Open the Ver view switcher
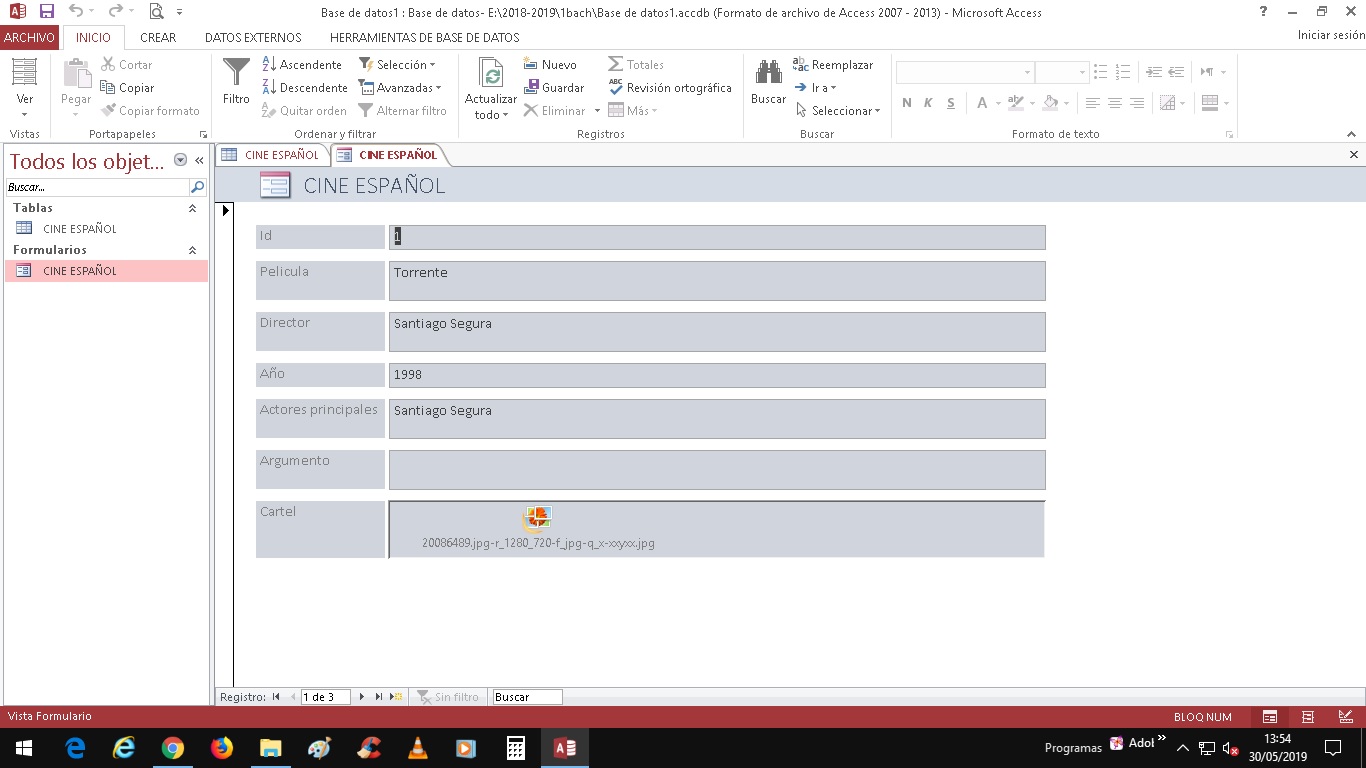1366x768 pixels. 25,86
